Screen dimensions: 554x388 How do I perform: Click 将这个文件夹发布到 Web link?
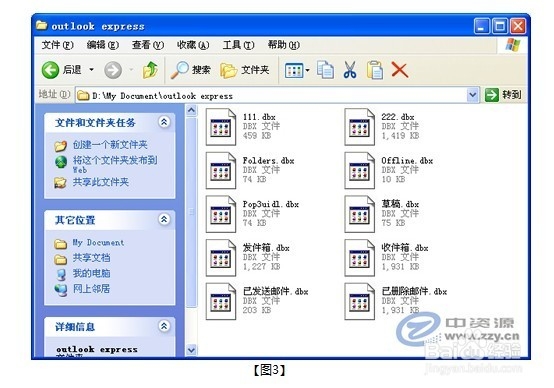(115, 165)
